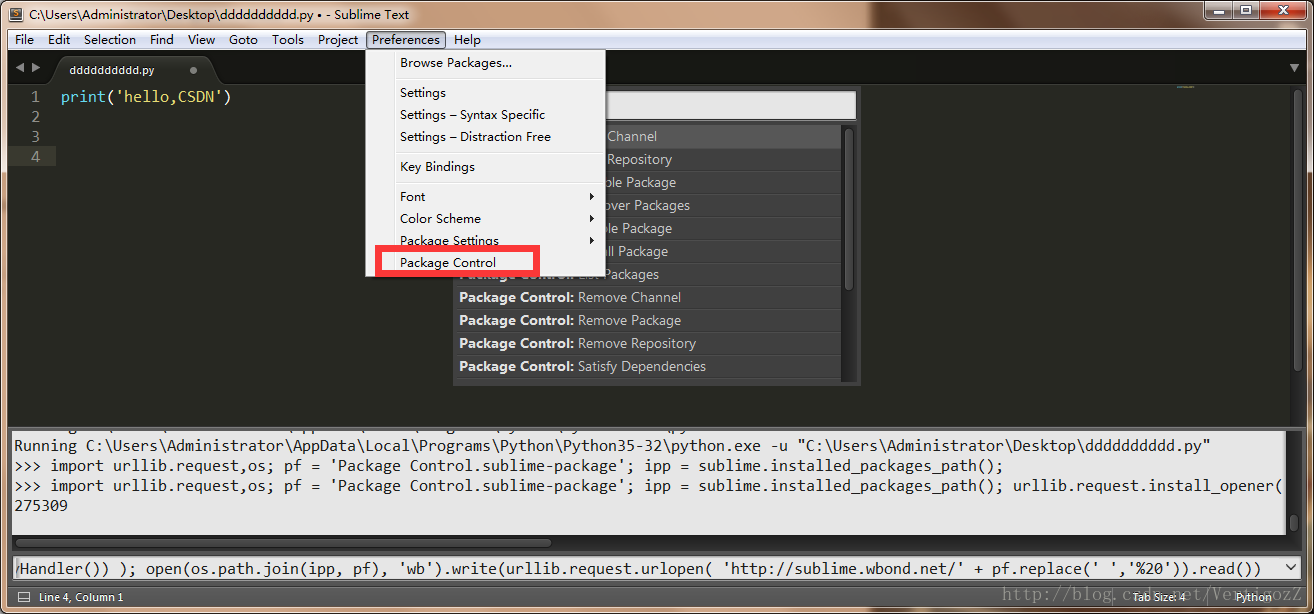Image resolution: width=1314 pixels, height=614 pixels.
Task: Select the List Packages palette entry
Action: point(723,274)
